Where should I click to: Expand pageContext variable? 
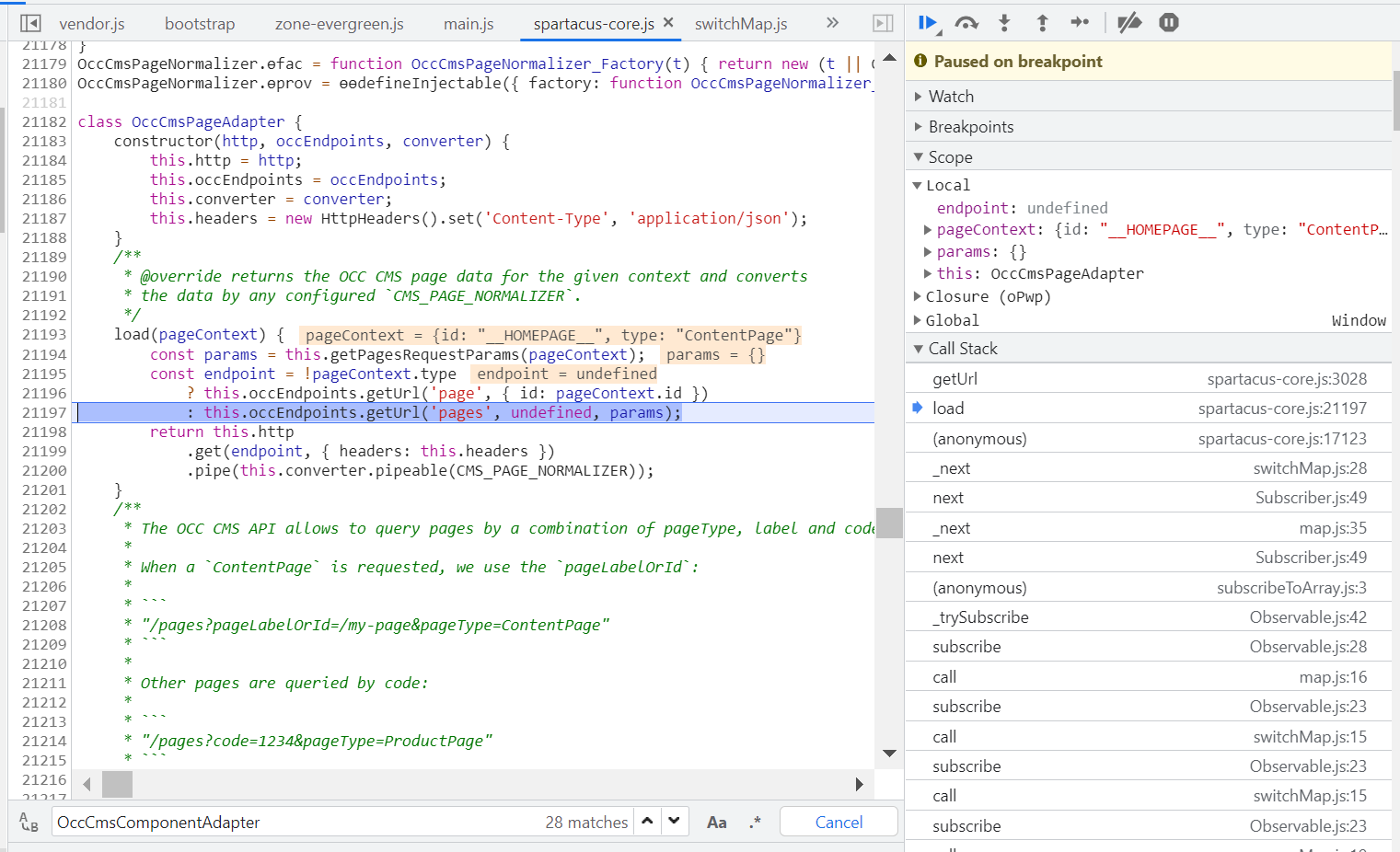pyautogui.click(x=928, y=230)
